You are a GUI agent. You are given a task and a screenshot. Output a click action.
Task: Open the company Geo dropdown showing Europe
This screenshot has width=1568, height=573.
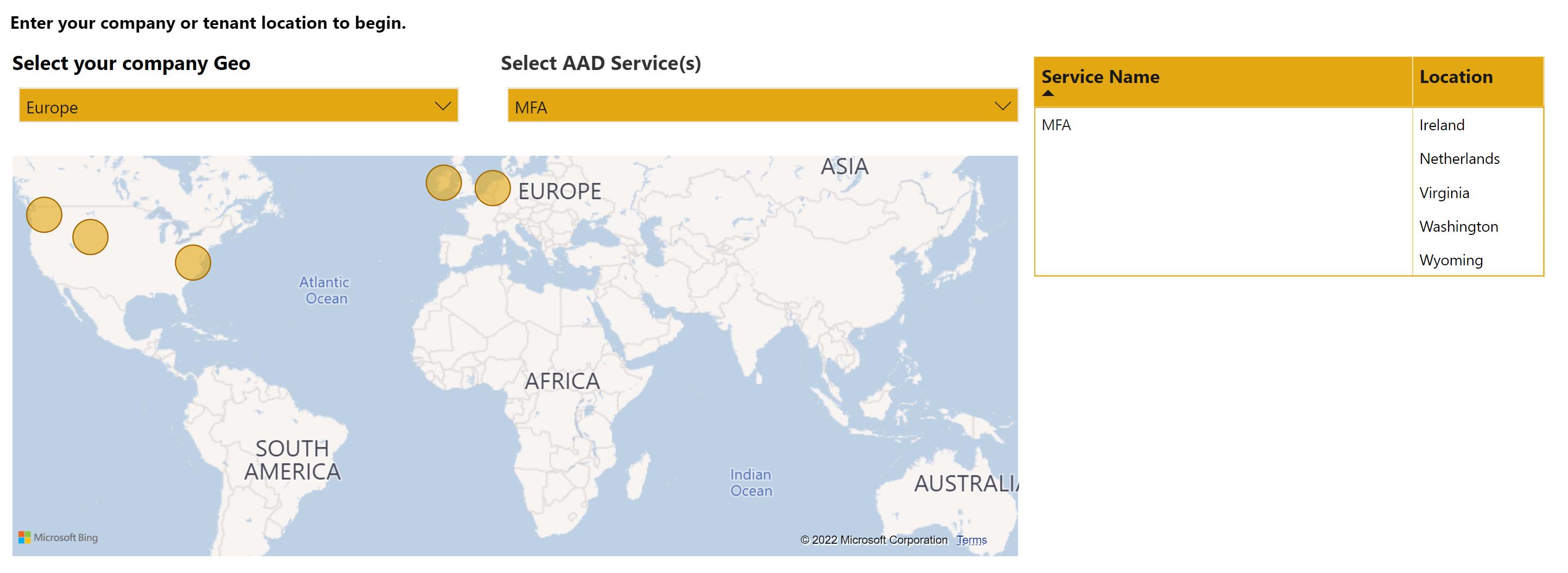tap(237, 106)
